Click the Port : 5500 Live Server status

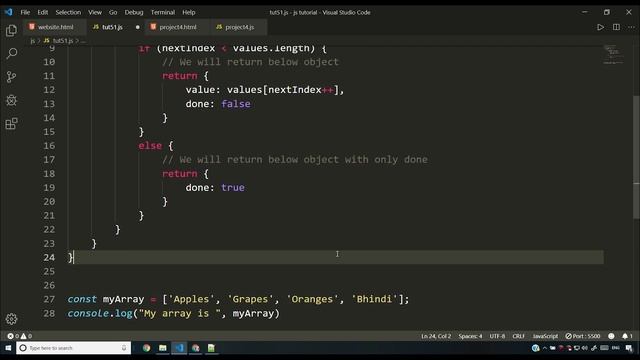tap(583, 336)
